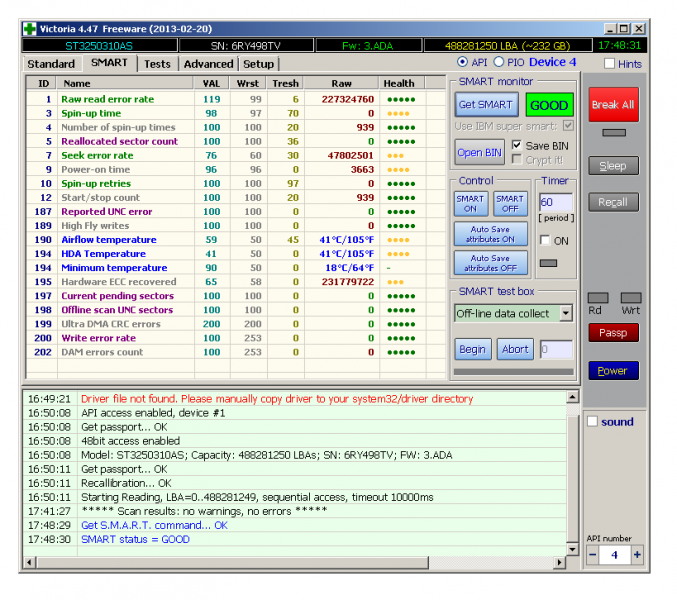Click the Timer period input field
This screenshot has width=677, height=600.
(554, 202)
